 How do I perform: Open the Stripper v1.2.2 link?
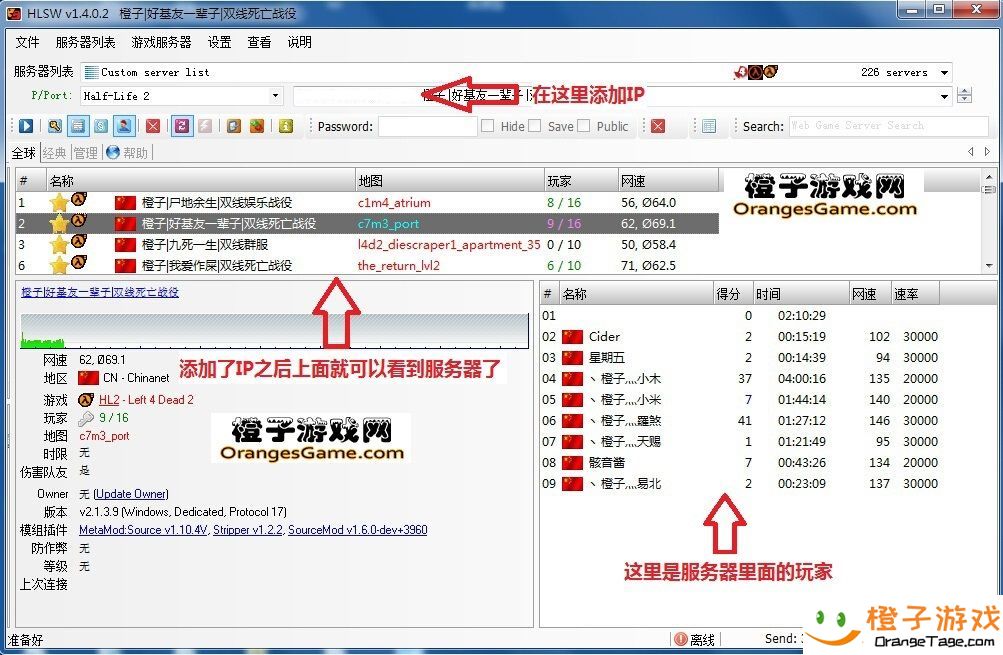pyautogui.click(x=248, y=530)
